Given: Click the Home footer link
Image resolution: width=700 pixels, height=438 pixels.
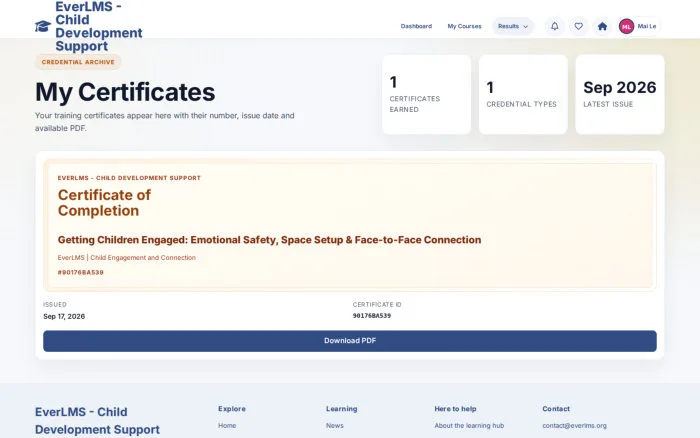Looking at the screenshot, I should (227, 425).
